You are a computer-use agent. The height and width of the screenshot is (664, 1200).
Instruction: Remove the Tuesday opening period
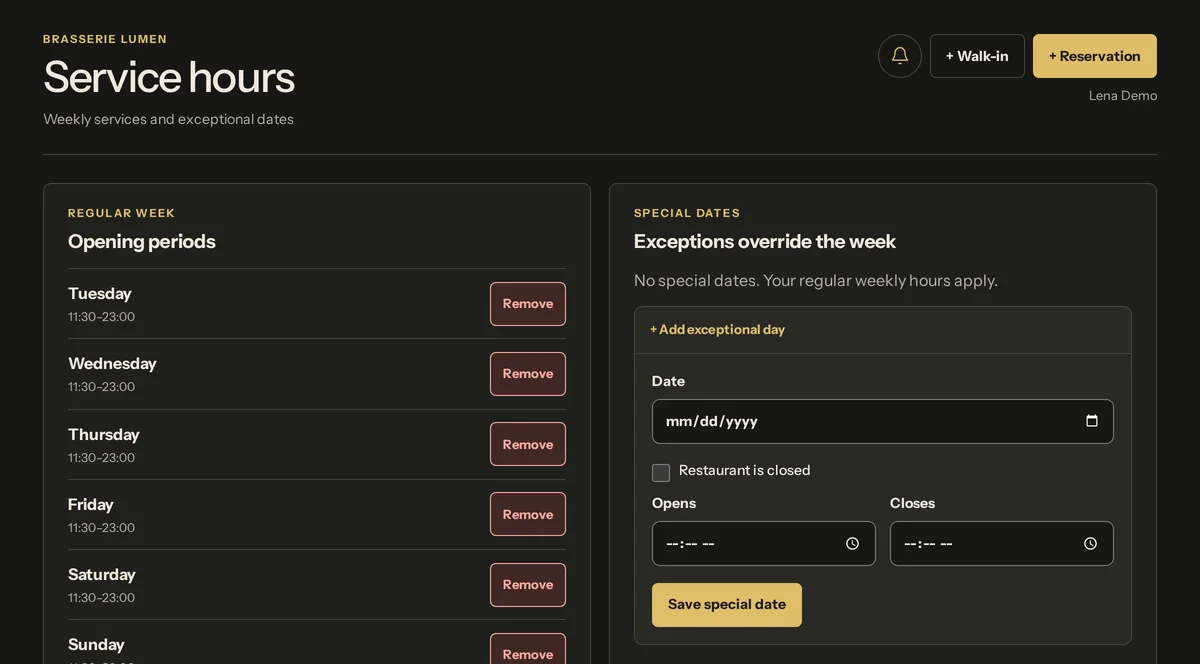[x=528, y=304]
